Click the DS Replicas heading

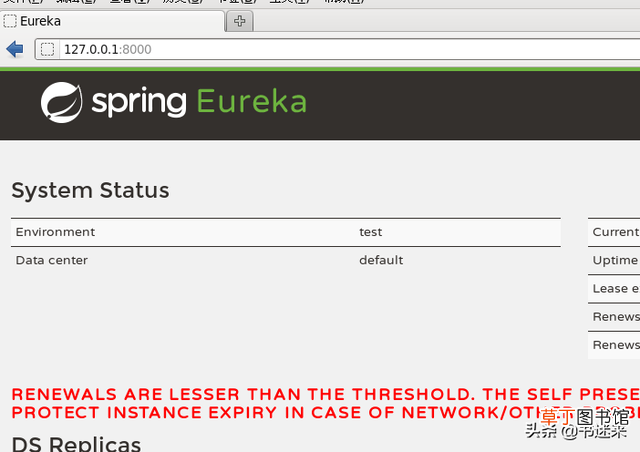(76, 443)
